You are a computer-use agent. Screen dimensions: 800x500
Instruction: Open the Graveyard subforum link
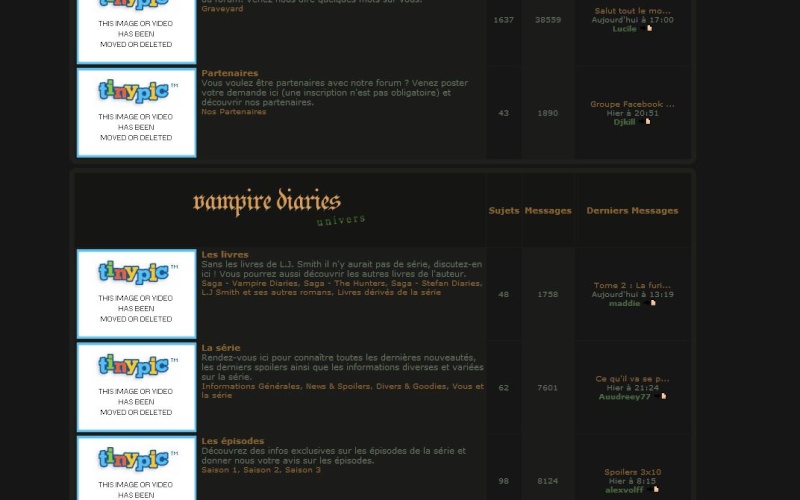coord(222,9)
